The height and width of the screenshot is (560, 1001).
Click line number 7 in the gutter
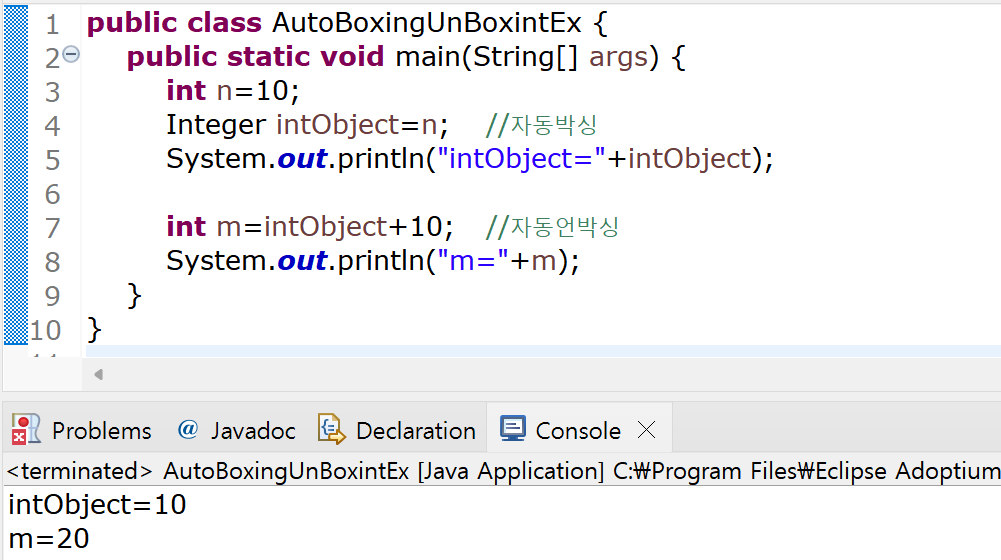point(52,228)
